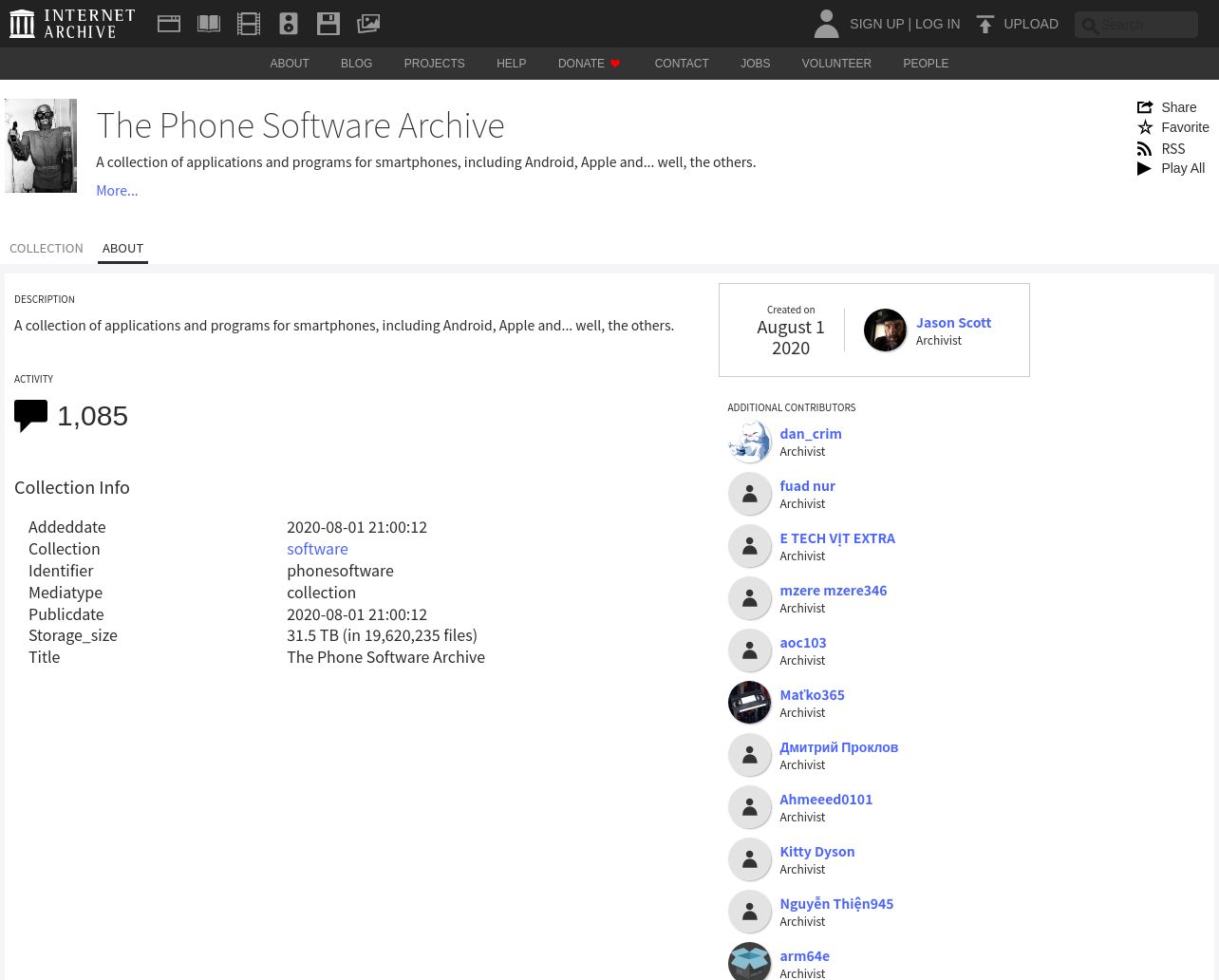Screen dimensions: 1219x980
Task: Open Jason Scott's profile link
Action: [953, 323]
